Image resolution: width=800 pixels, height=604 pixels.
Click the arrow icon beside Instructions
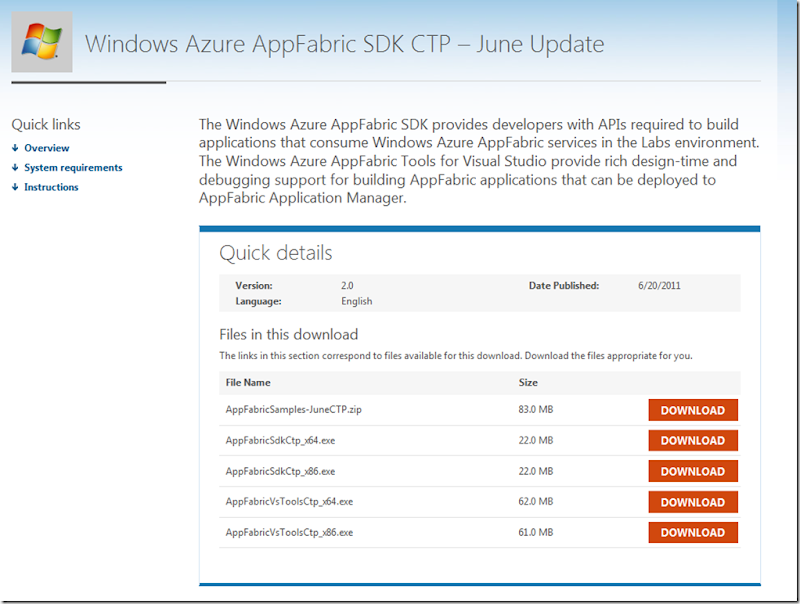15,187
